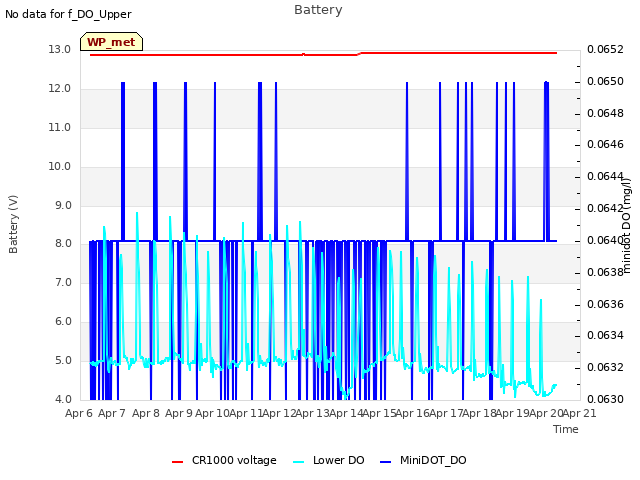Click the Apr 9 date label
Screen dimensions: 640x480
tap(179, 413)
